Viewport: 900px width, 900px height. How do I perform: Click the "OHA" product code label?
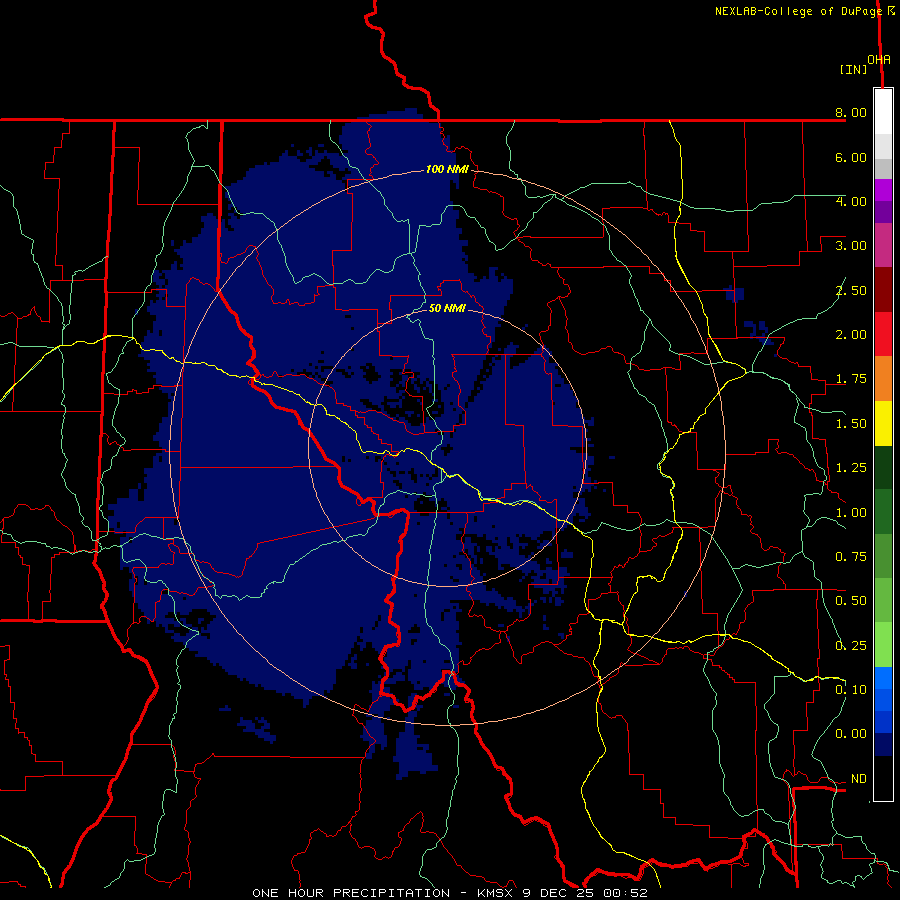[x=879, y=60]
